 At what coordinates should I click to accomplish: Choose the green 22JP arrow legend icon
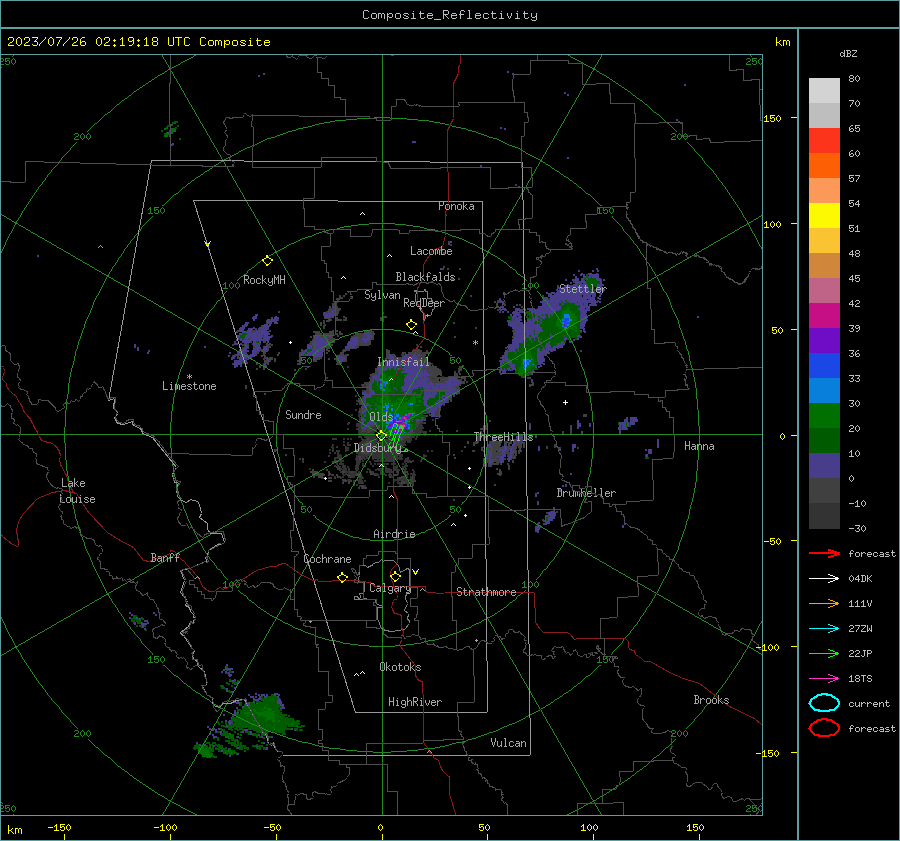click(824, 653)
